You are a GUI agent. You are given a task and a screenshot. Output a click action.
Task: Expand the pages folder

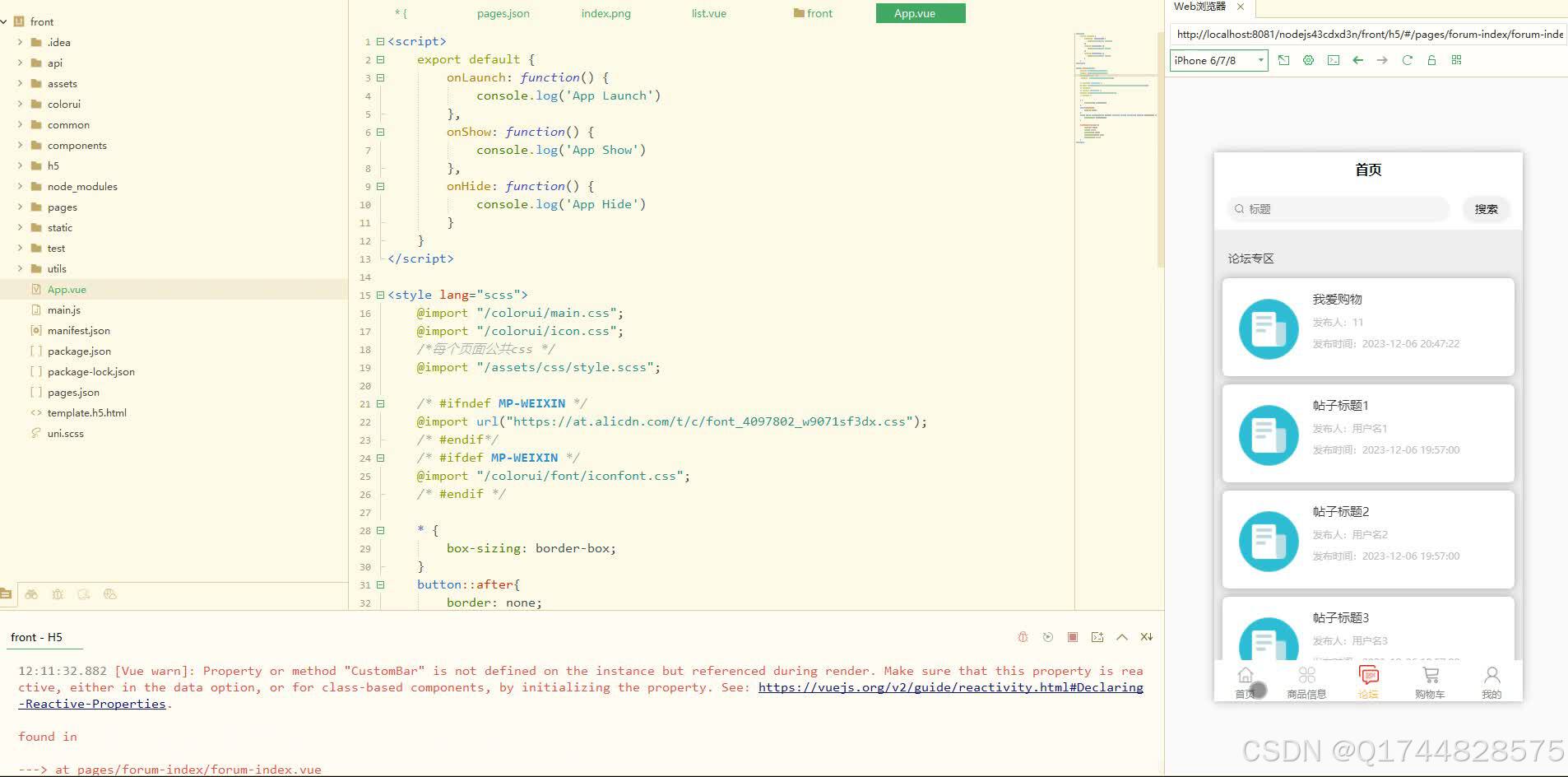pos(20,207)
